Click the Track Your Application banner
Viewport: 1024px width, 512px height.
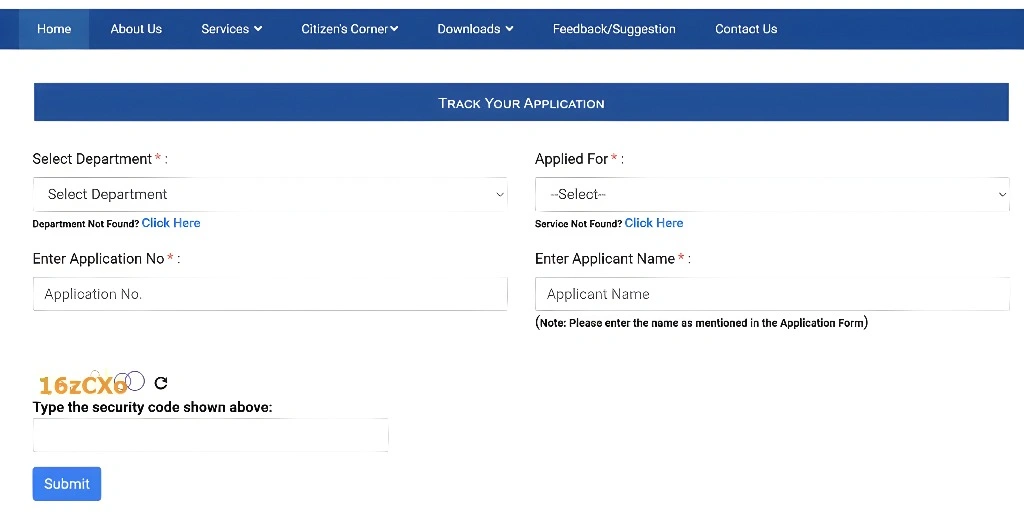click(521, 103)
